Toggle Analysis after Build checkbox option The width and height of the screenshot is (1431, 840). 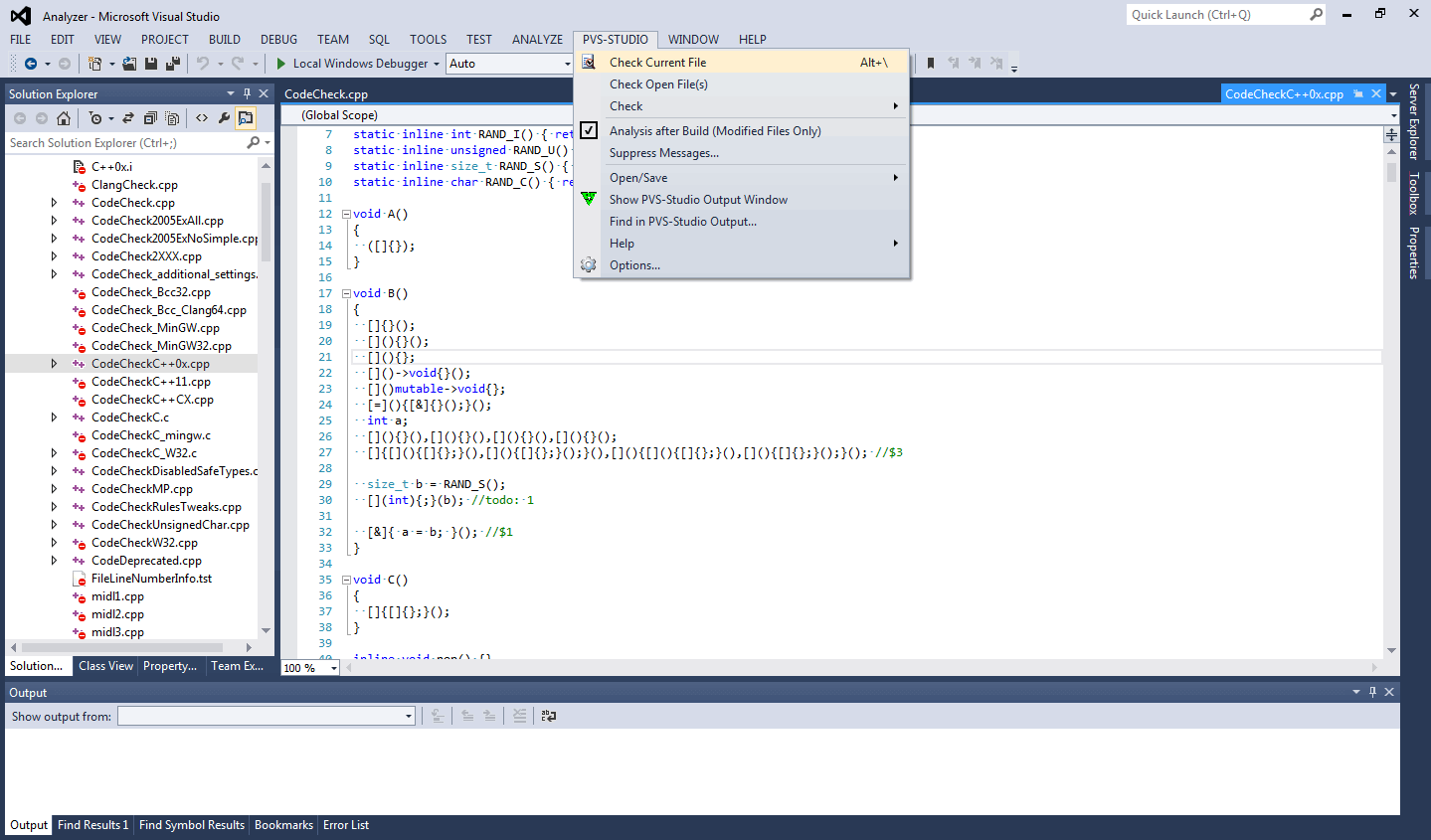point(589,131)
